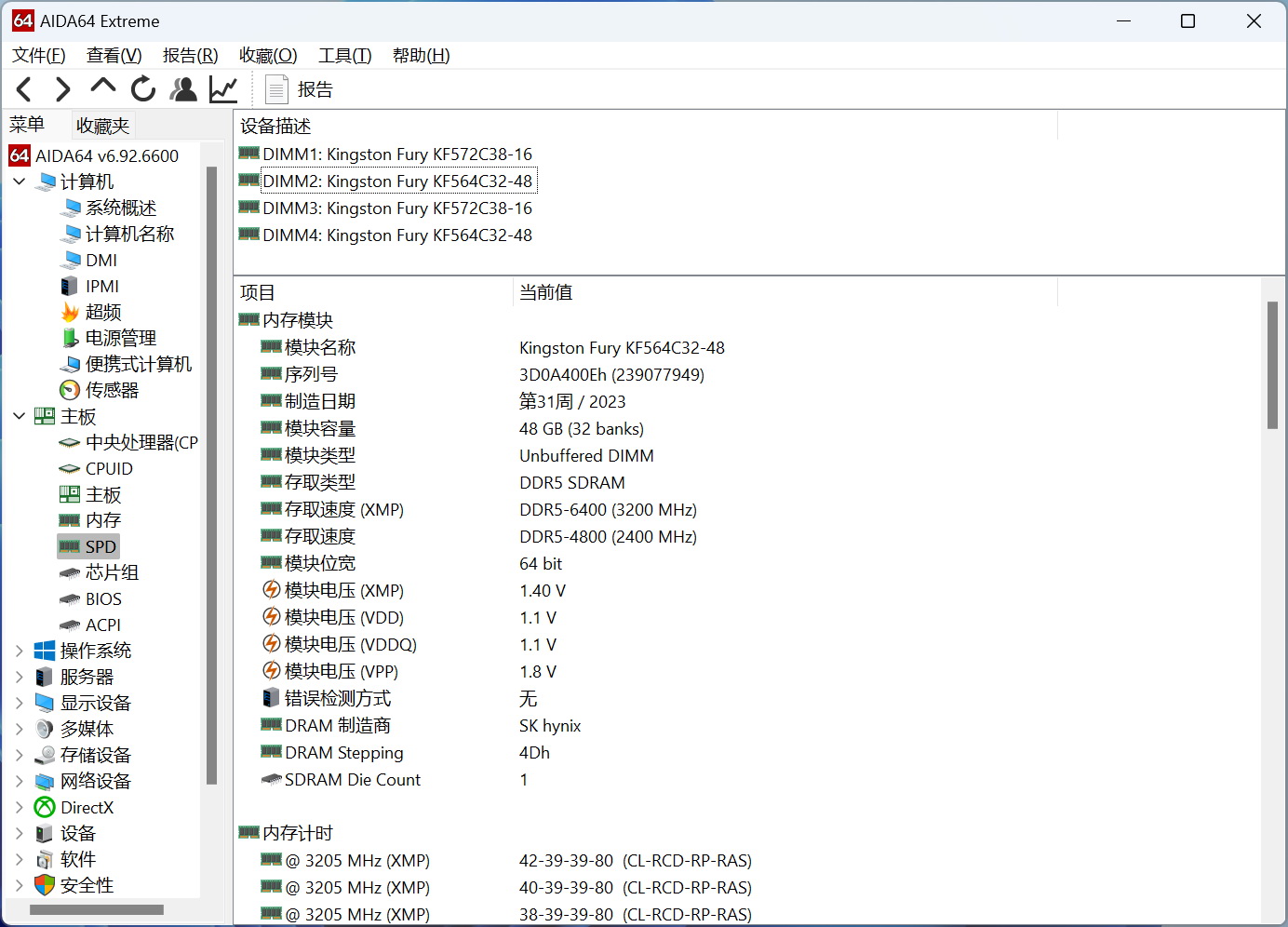Open 超频 overclock item with flame icon
Screen dimensions: 1288x927
coord(90,312)
